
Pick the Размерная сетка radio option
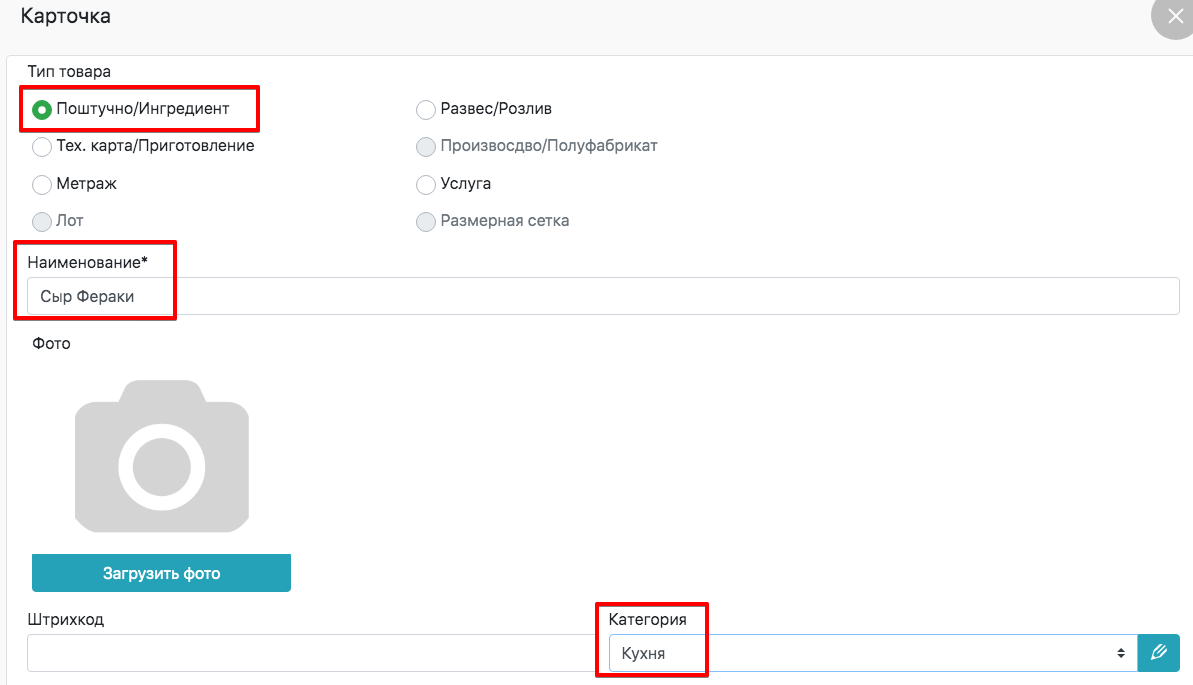tap(426, 222)
